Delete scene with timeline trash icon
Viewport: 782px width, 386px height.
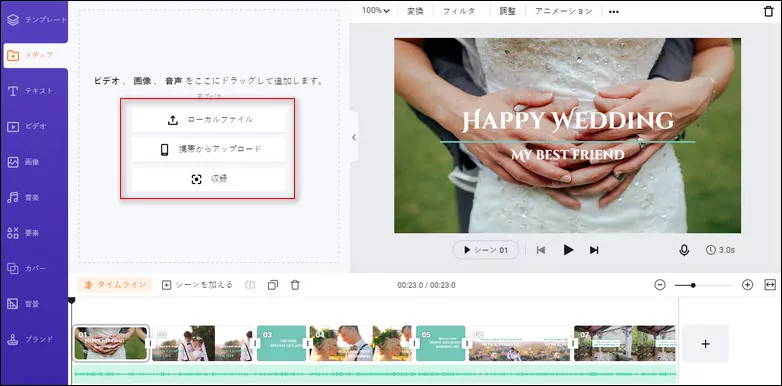295,285
